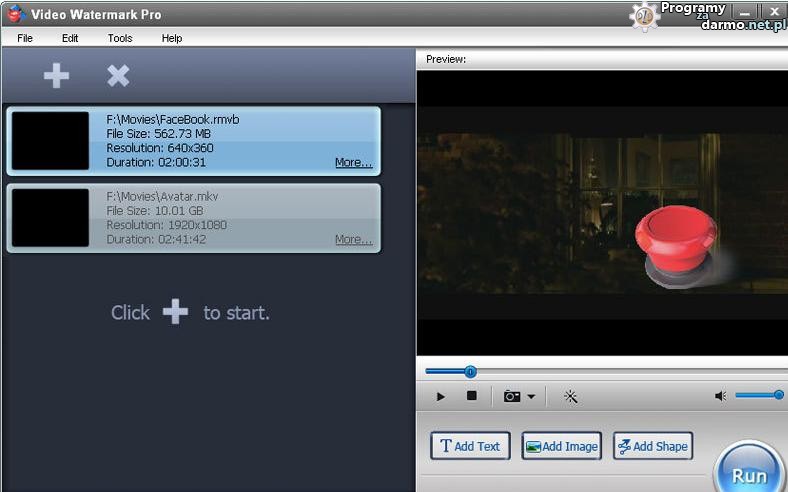Open the Edit menu
The width and height of the screenshot is (788, 492).
70,38
